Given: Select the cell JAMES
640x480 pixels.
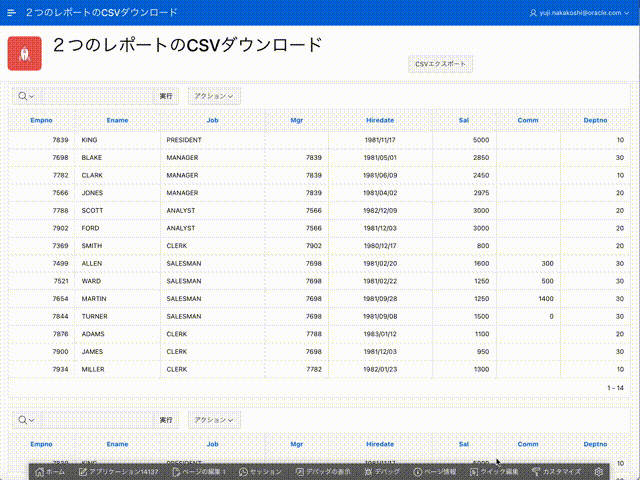Looking at the screenshot, I should 92,351.
